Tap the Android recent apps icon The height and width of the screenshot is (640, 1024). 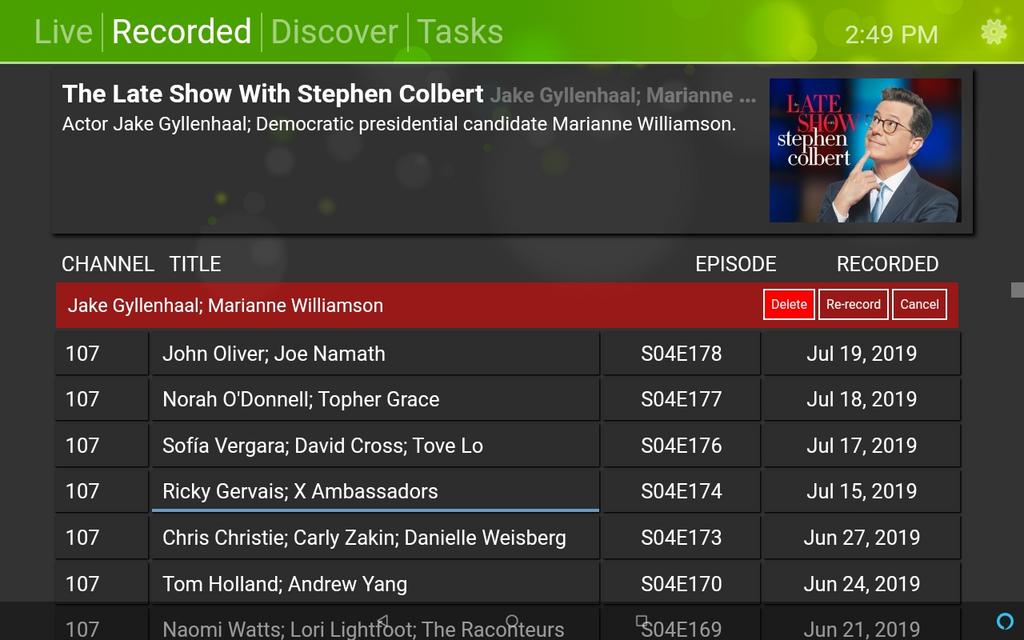pyautogui.click(x=642, y=621)
